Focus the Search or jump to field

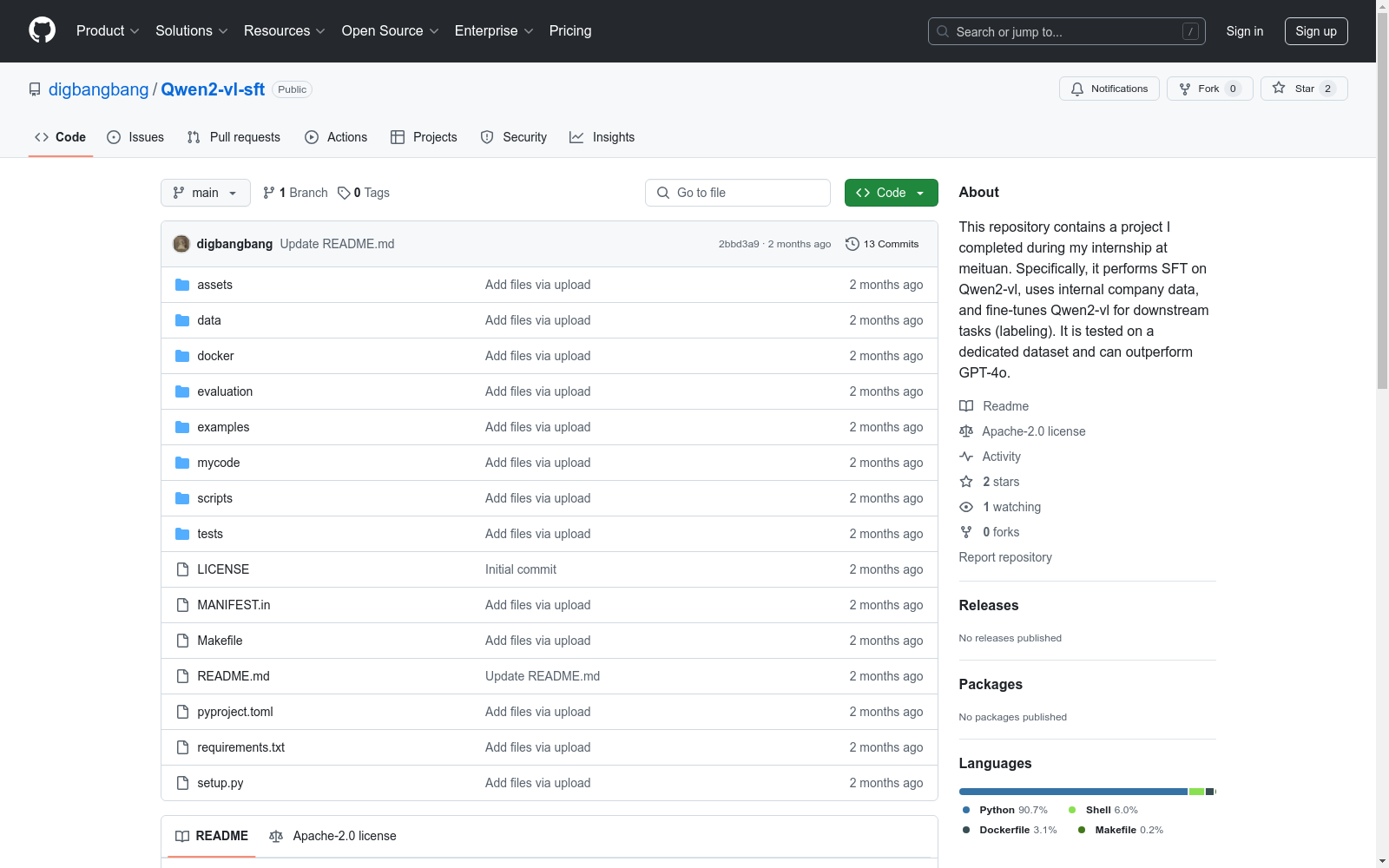pos(1067,31)
